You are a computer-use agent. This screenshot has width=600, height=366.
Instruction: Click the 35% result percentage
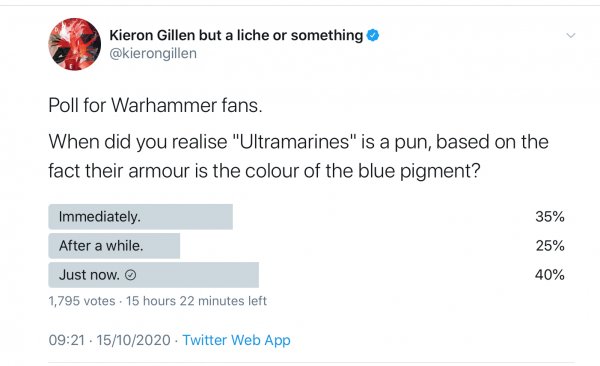pyautogui.click(x=550, y=217)
